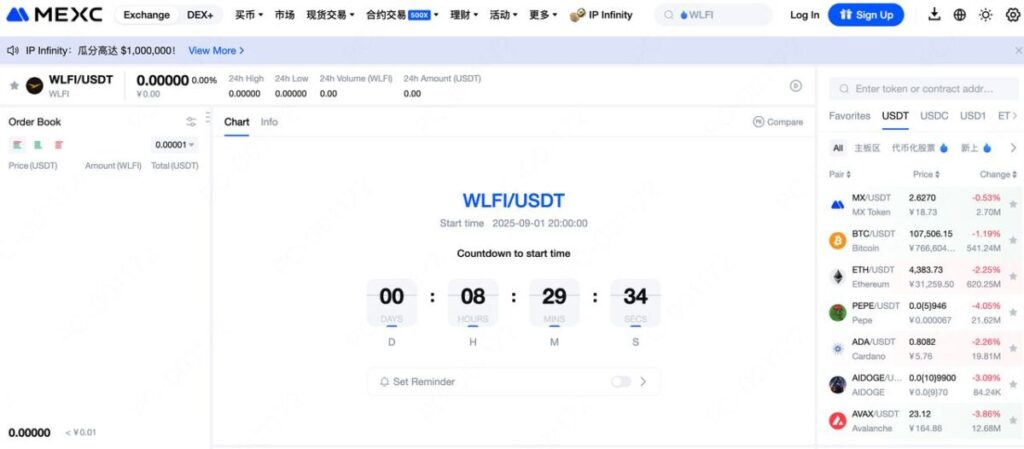
Task: Favorite the ETH/USDT star
Action: (1013, 277)
